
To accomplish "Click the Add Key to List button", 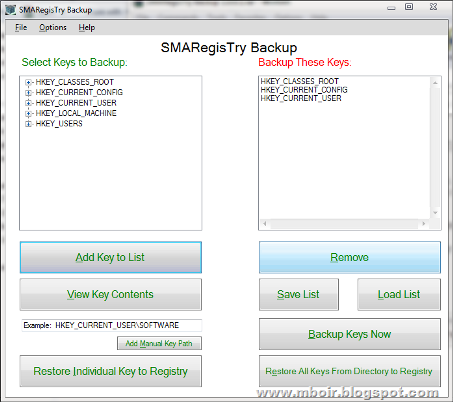I will (111, 257).
